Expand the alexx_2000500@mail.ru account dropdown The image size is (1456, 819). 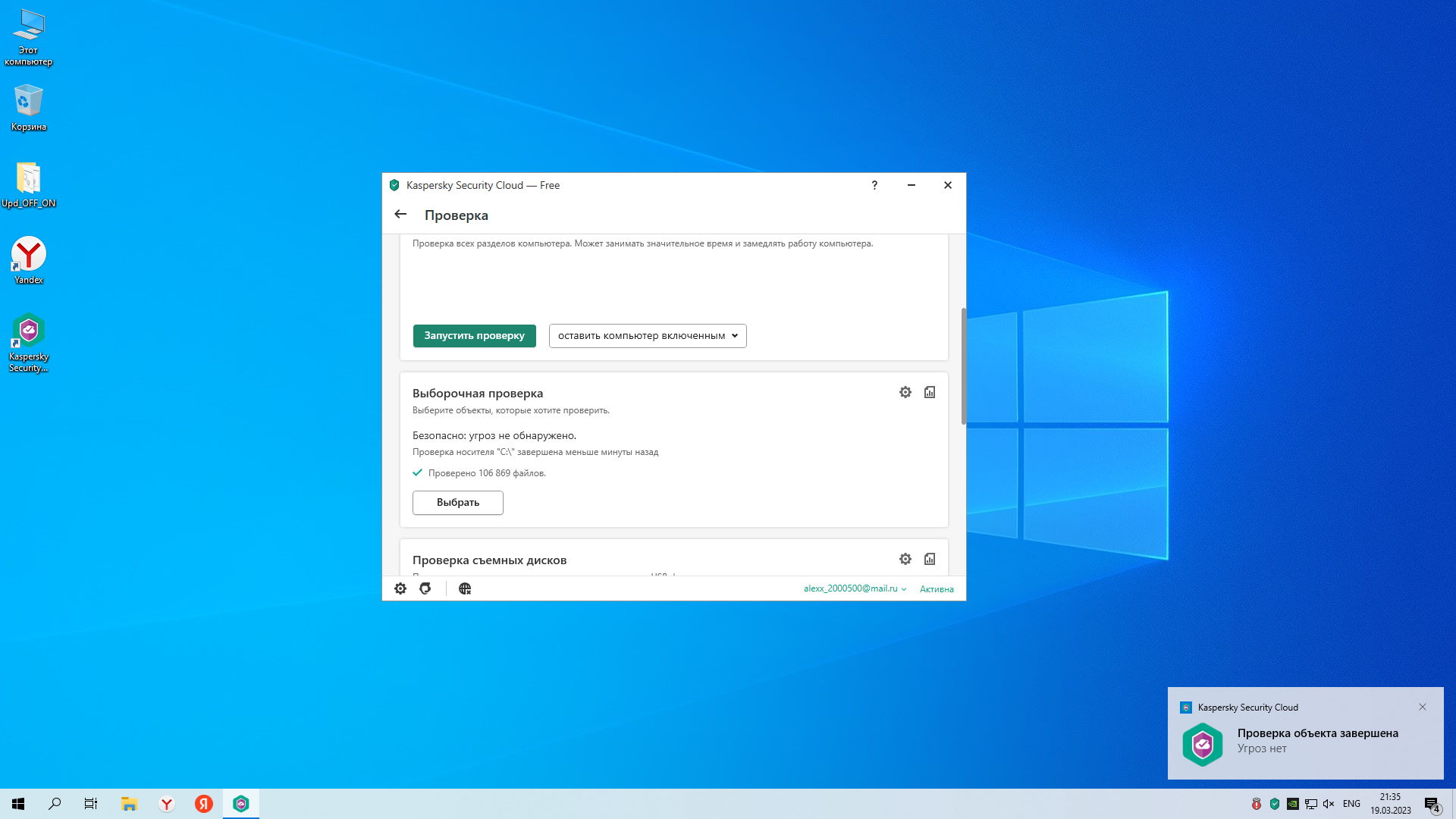pyautogui.click(x=855, y=588)
